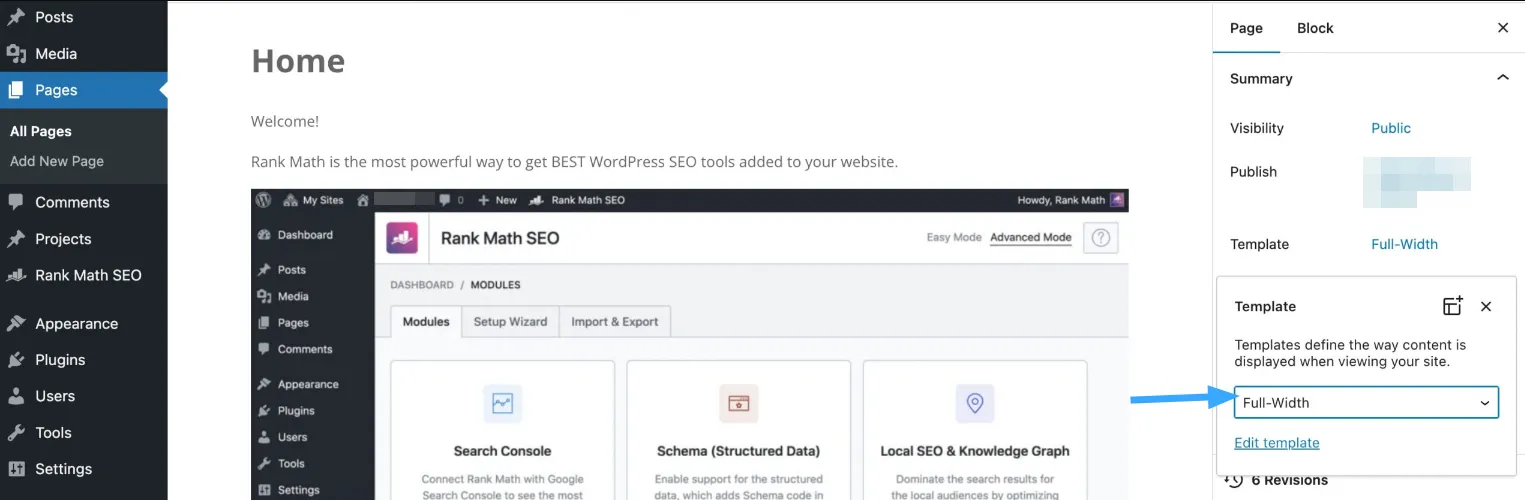
Task: Click the Welcome! paragraph
Action: [285, 122]
